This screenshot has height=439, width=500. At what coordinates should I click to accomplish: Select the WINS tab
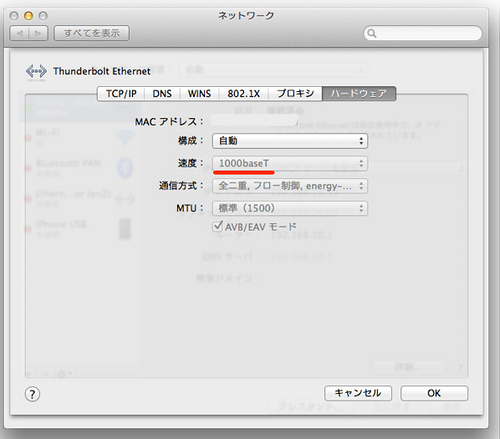pyautogui.click(x=199, y=94)
